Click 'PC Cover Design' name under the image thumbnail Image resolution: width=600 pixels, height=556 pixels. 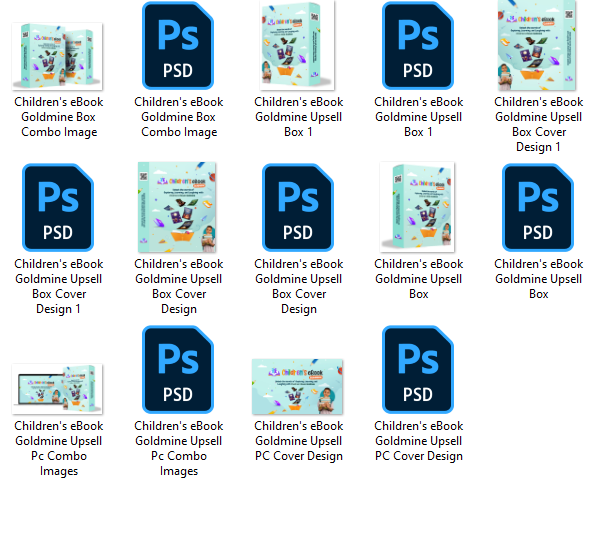[298, 441]
